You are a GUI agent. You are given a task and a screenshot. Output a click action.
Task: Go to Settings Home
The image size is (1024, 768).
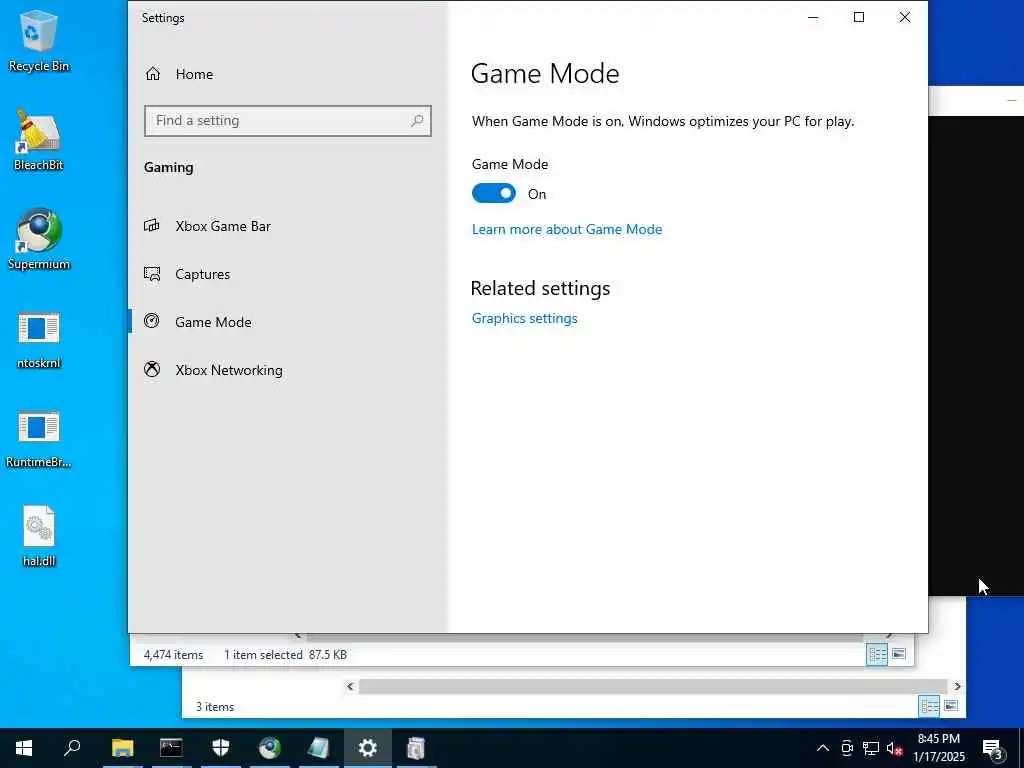(x=178, y=74)
